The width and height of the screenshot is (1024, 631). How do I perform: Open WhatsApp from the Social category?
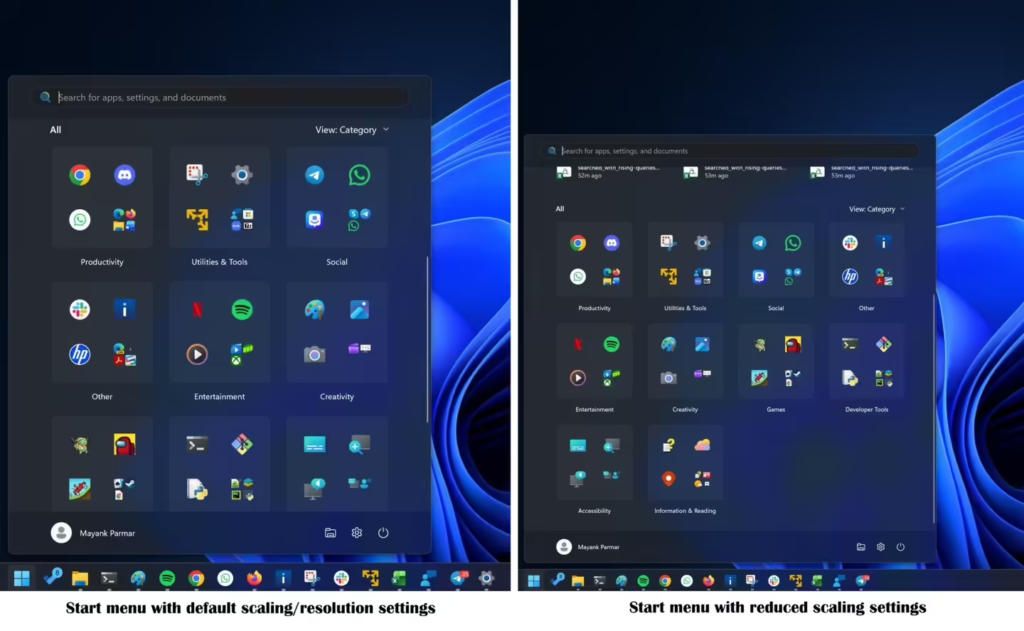[359, 174]
